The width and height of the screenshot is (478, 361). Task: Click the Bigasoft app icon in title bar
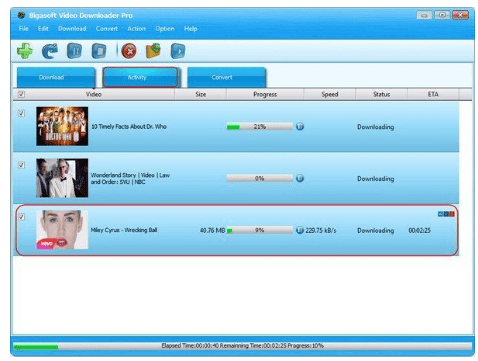coord(21,15)
